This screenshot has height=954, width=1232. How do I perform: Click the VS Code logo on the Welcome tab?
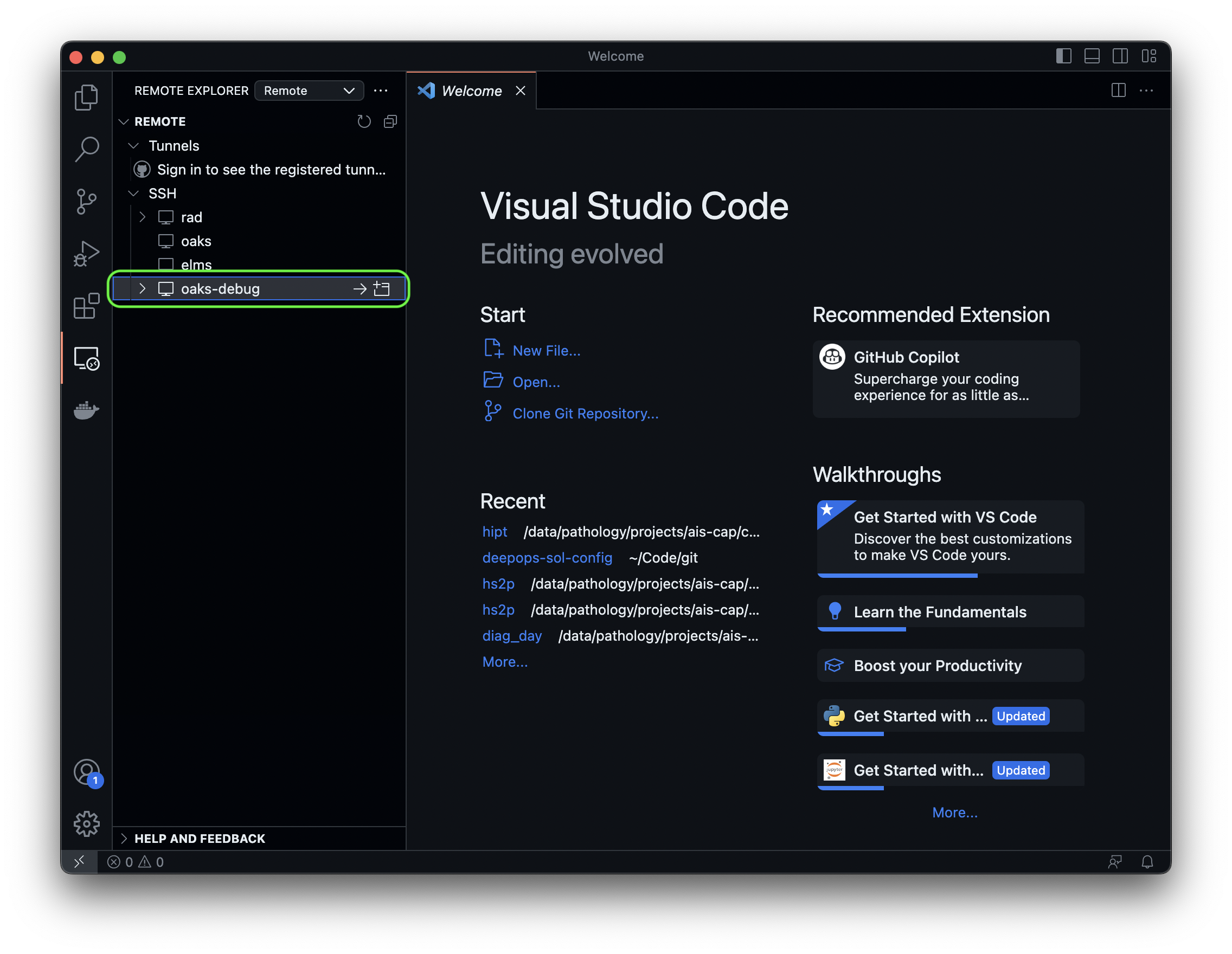(x=426, y=90)
